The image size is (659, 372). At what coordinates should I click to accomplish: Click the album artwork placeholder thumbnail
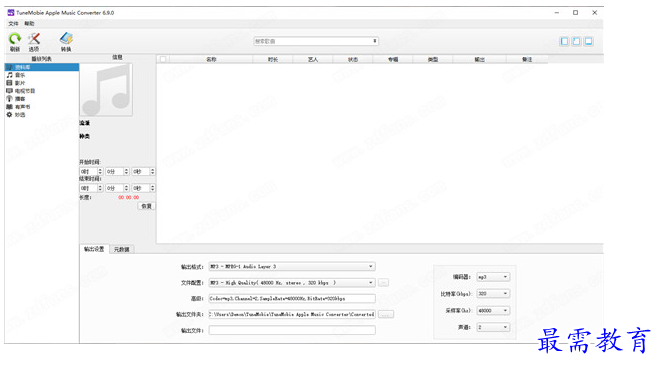[x=106, y=90]
